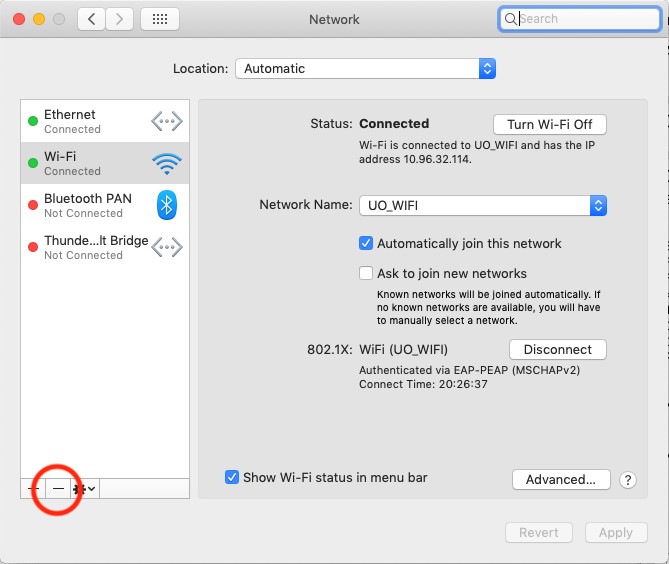Open the help question mark button
669x564 pixels.
click(628, 480)
